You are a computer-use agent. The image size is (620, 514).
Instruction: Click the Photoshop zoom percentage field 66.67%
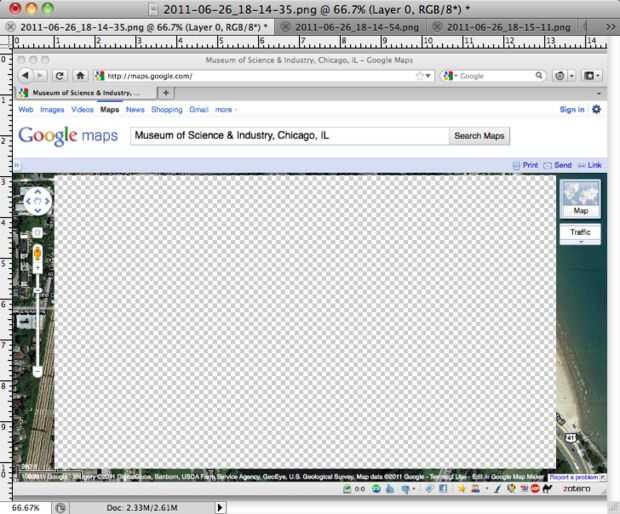click(26, 508)
